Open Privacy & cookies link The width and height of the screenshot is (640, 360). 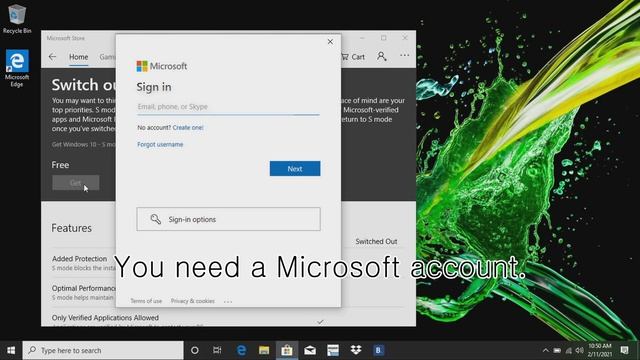(x=192, y=301)
